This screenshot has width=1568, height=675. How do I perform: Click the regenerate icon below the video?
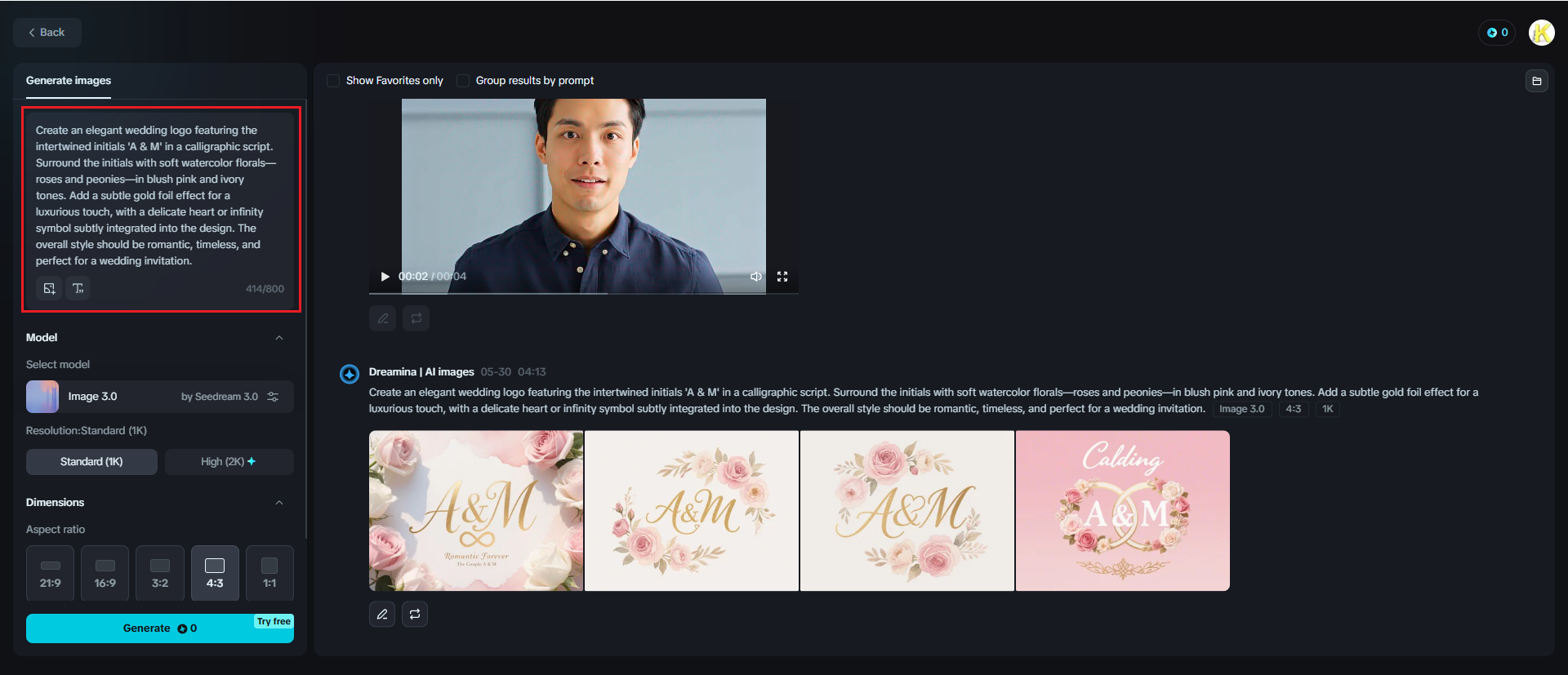[x=416, y=318]
